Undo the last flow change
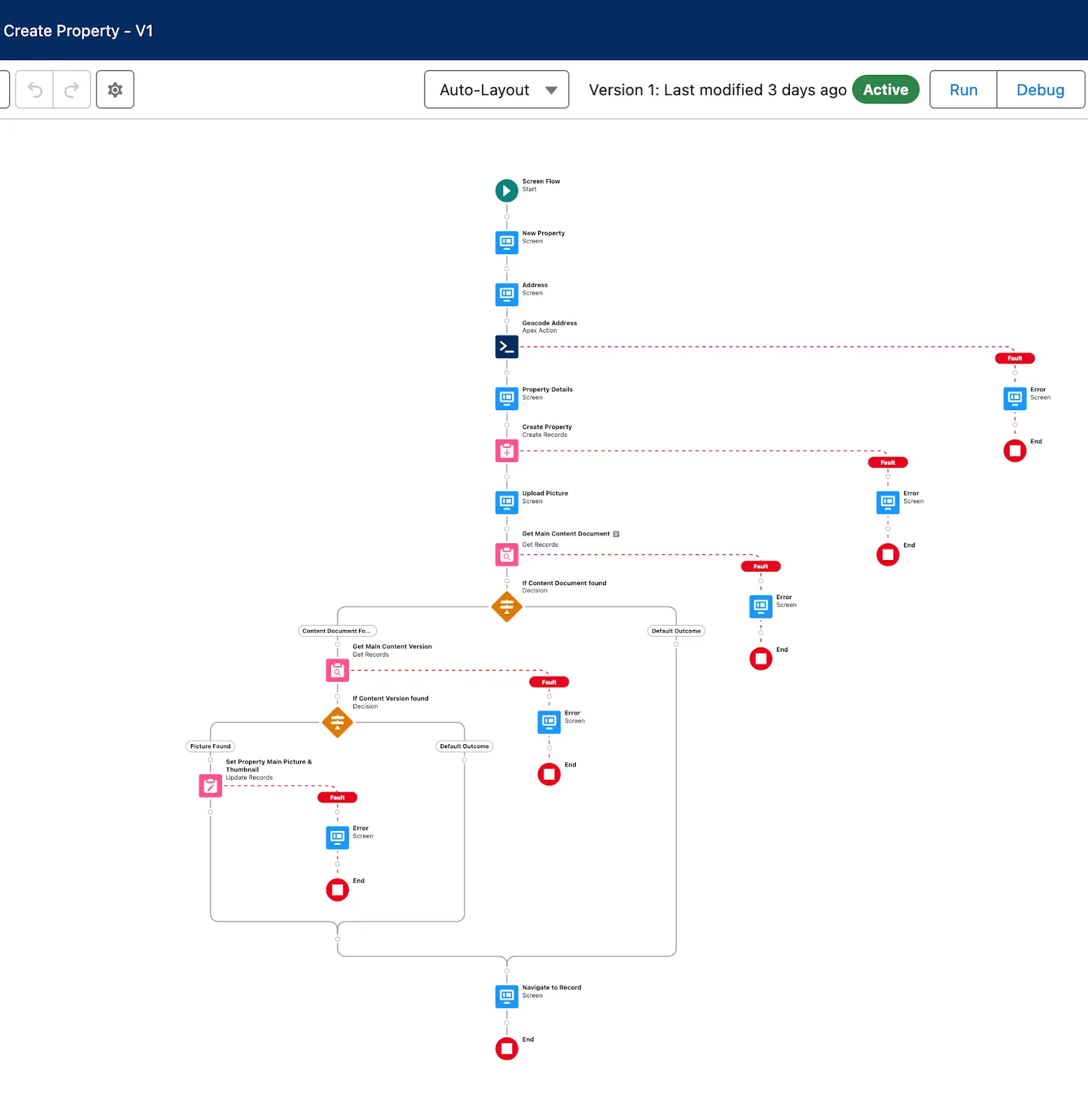Image resolution: width=1088 pixels, height=1120 pixels. click(x=34, y=90)
